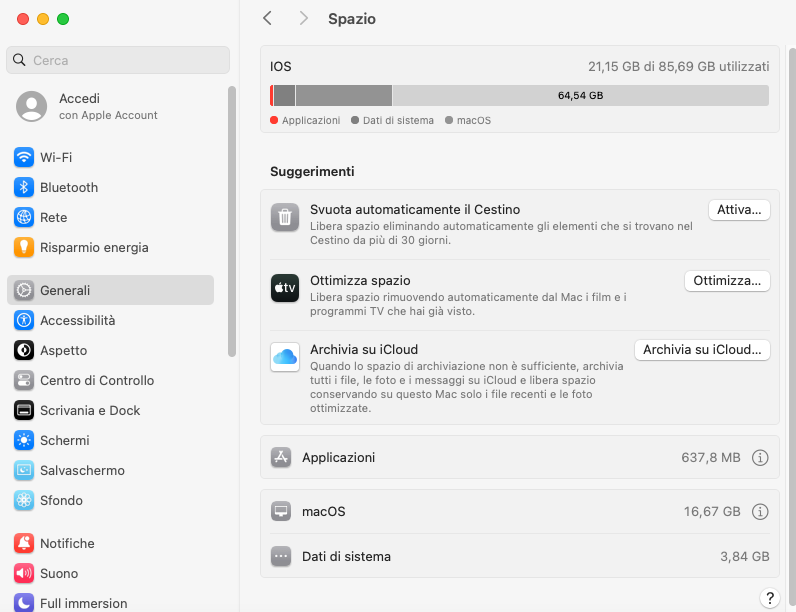Click the 637,8 MB value
The image size is (796, 612).
(711, 458)
